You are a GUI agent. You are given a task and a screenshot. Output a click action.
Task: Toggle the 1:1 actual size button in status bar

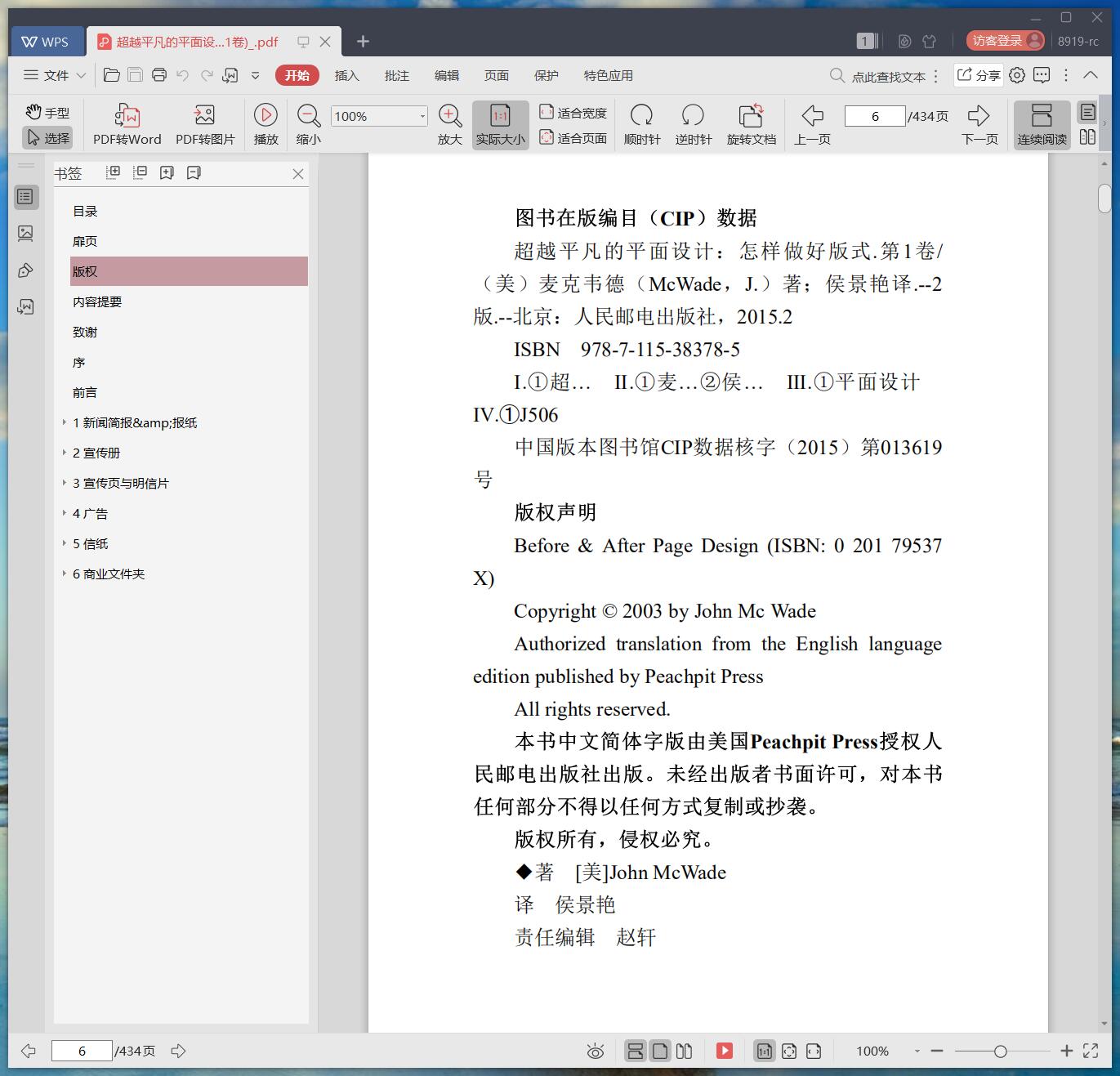click(764, 1051)
